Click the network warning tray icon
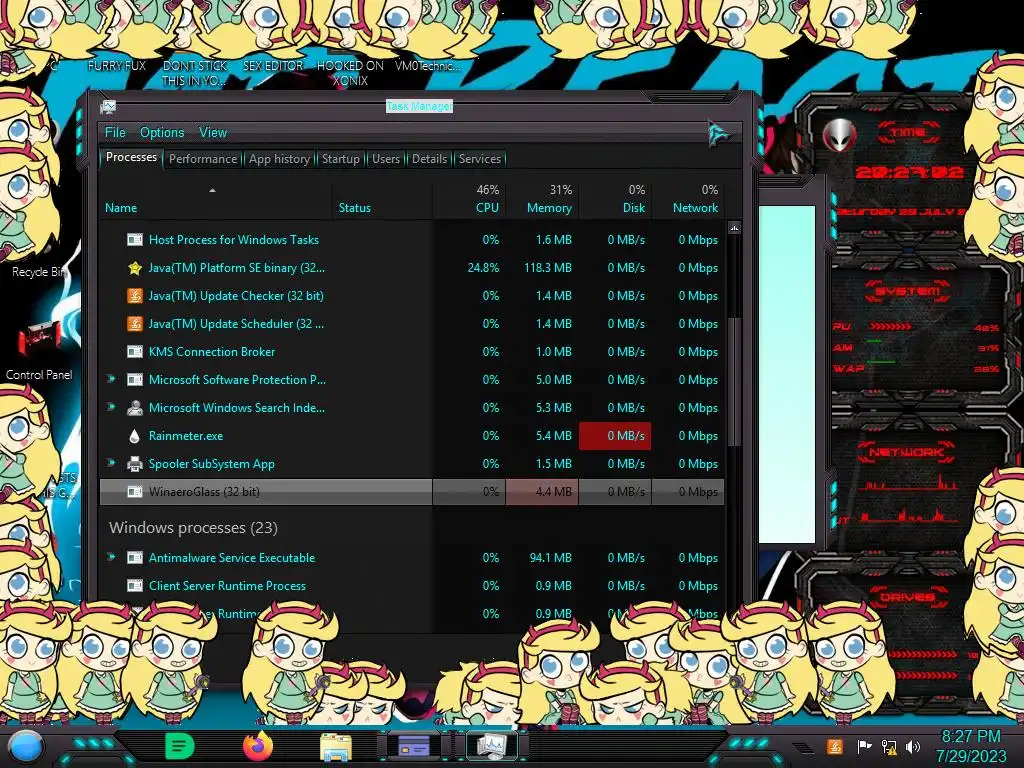The image size is (1024, 768). pos(889,746)
